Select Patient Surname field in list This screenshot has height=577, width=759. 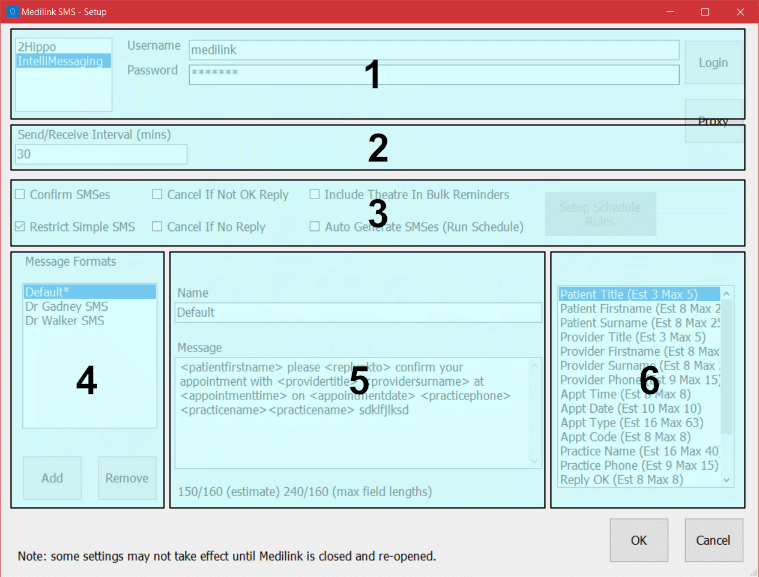point(639,323)
